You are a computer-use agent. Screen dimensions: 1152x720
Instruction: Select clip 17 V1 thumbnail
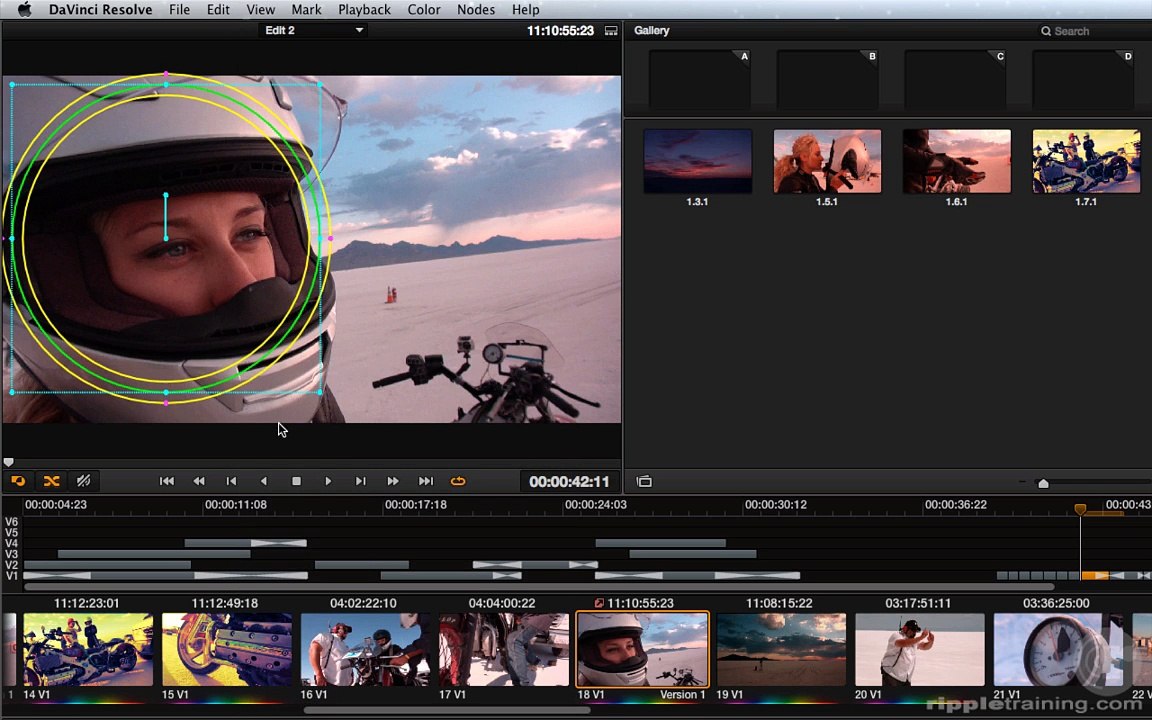coord(504,650)
